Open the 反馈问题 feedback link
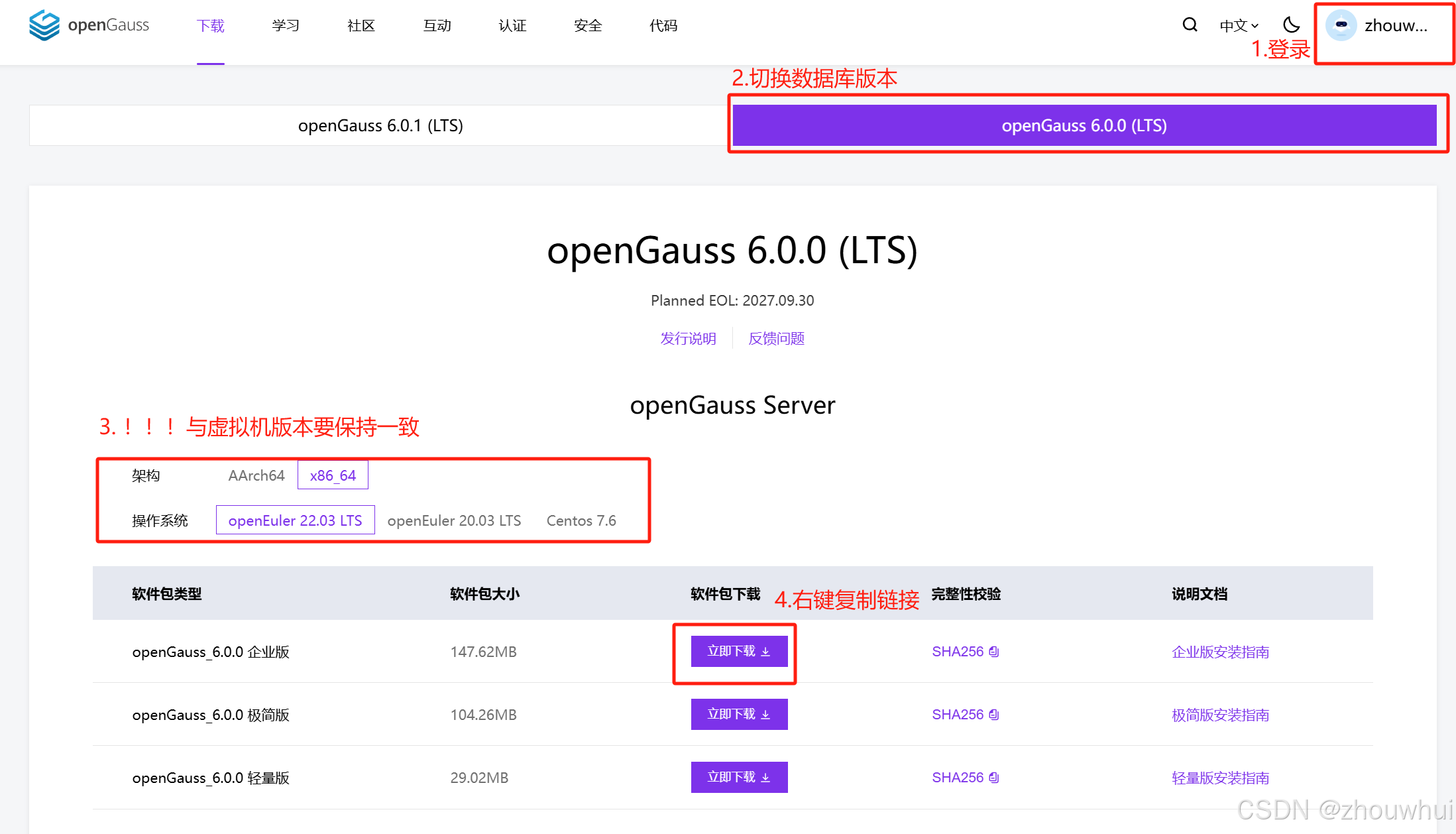 [x=776, y=338]
